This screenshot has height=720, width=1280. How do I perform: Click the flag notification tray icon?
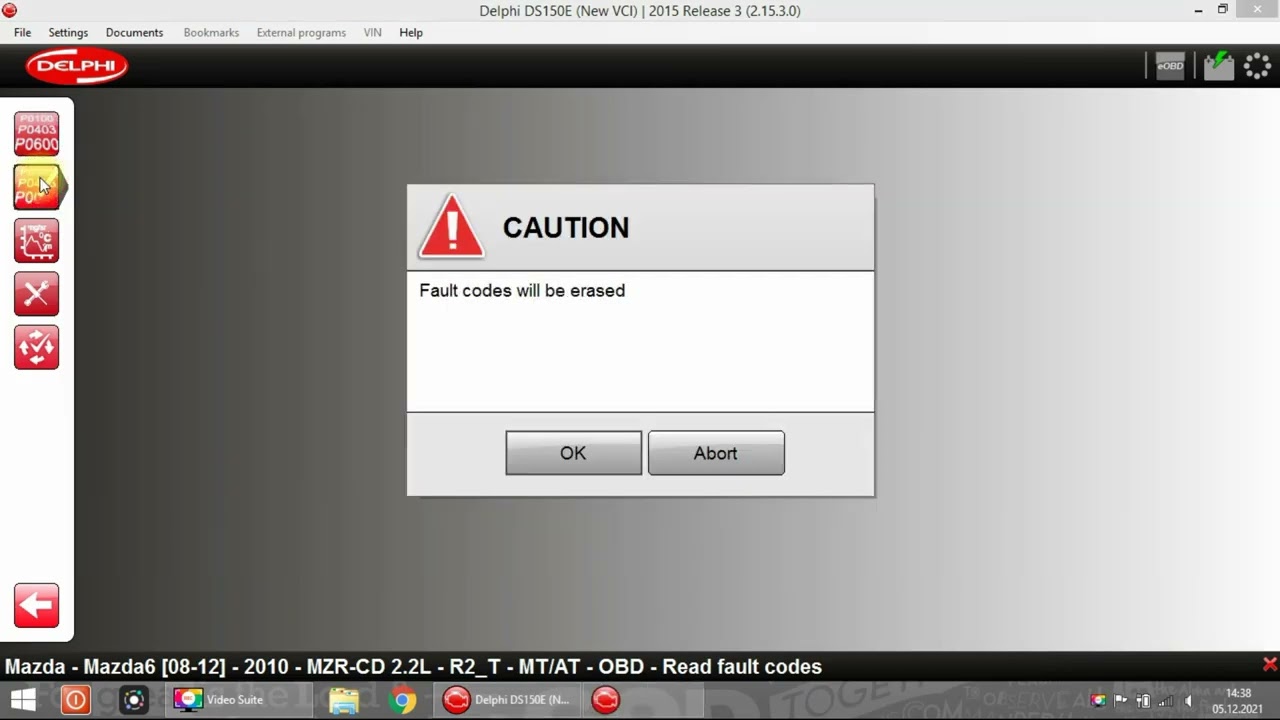pos(1121,700)
